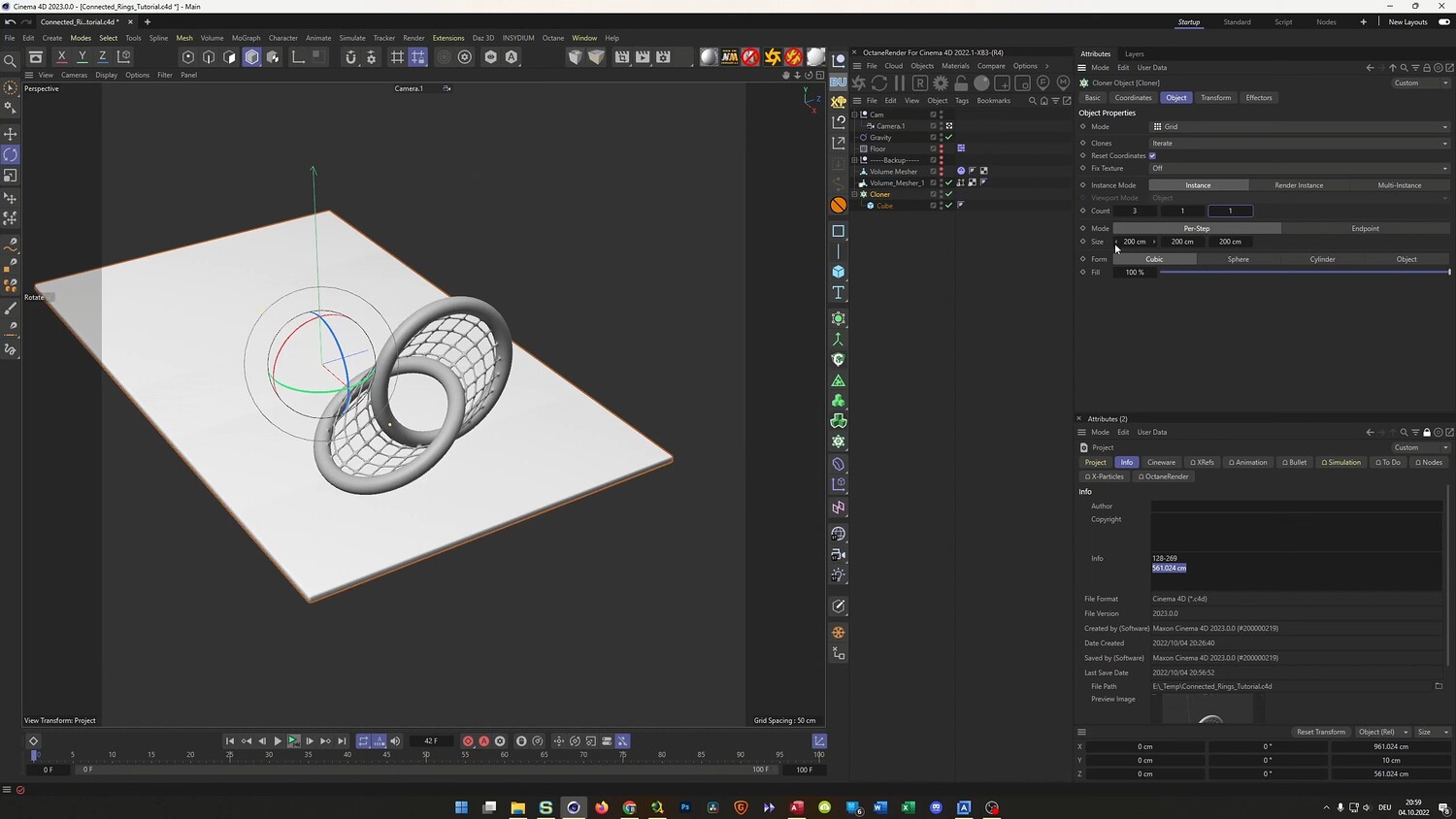Open the MoGraph menu
This screenshot has height=819, width=1456.
pos(246,38)
